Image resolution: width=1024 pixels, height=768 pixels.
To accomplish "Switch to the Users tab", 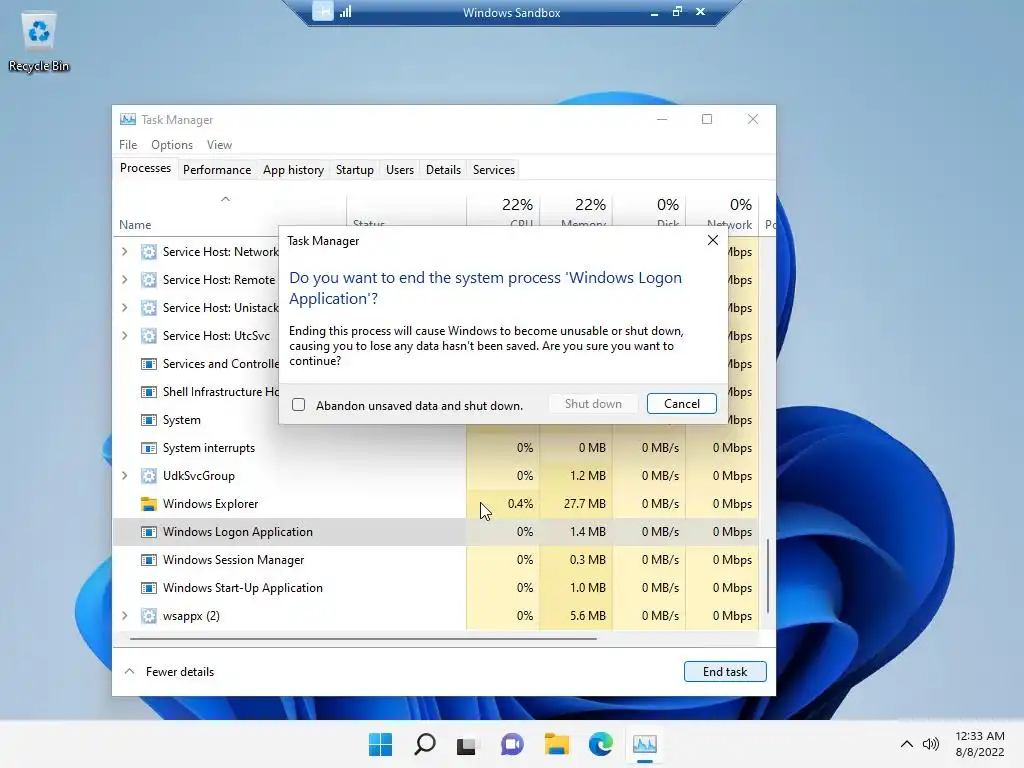I will click(400, 170).
